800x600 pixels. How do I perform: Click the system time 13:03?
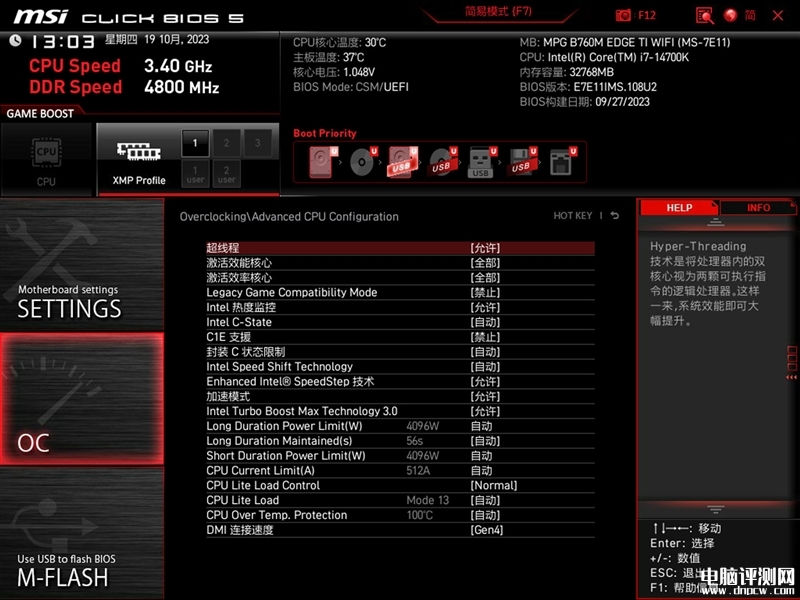tap(62, 41)
